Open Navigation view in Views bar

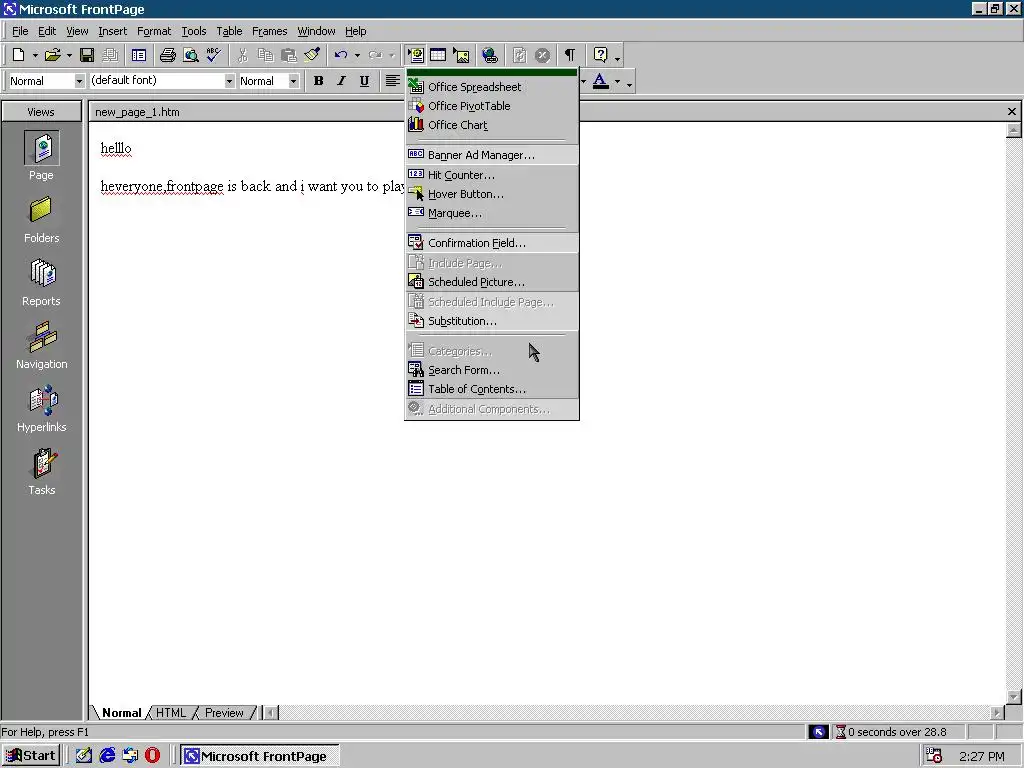click(41, 345)
